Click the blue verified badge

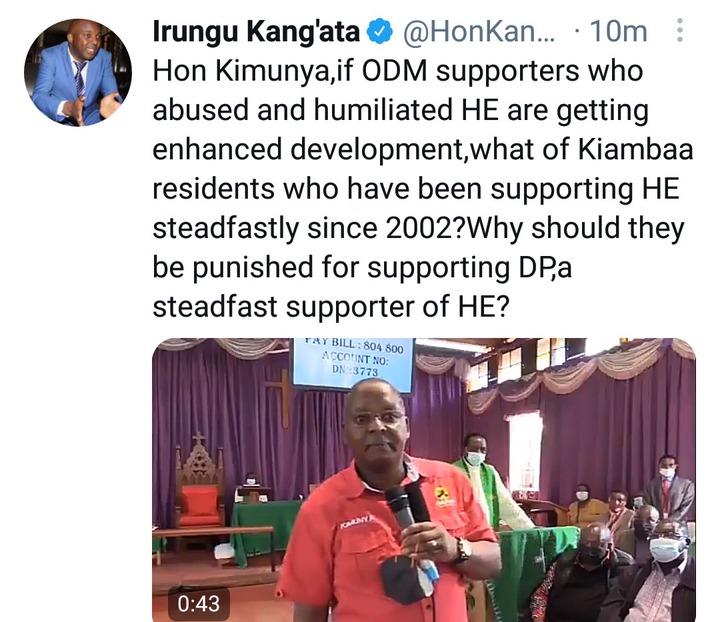point(379,32)
